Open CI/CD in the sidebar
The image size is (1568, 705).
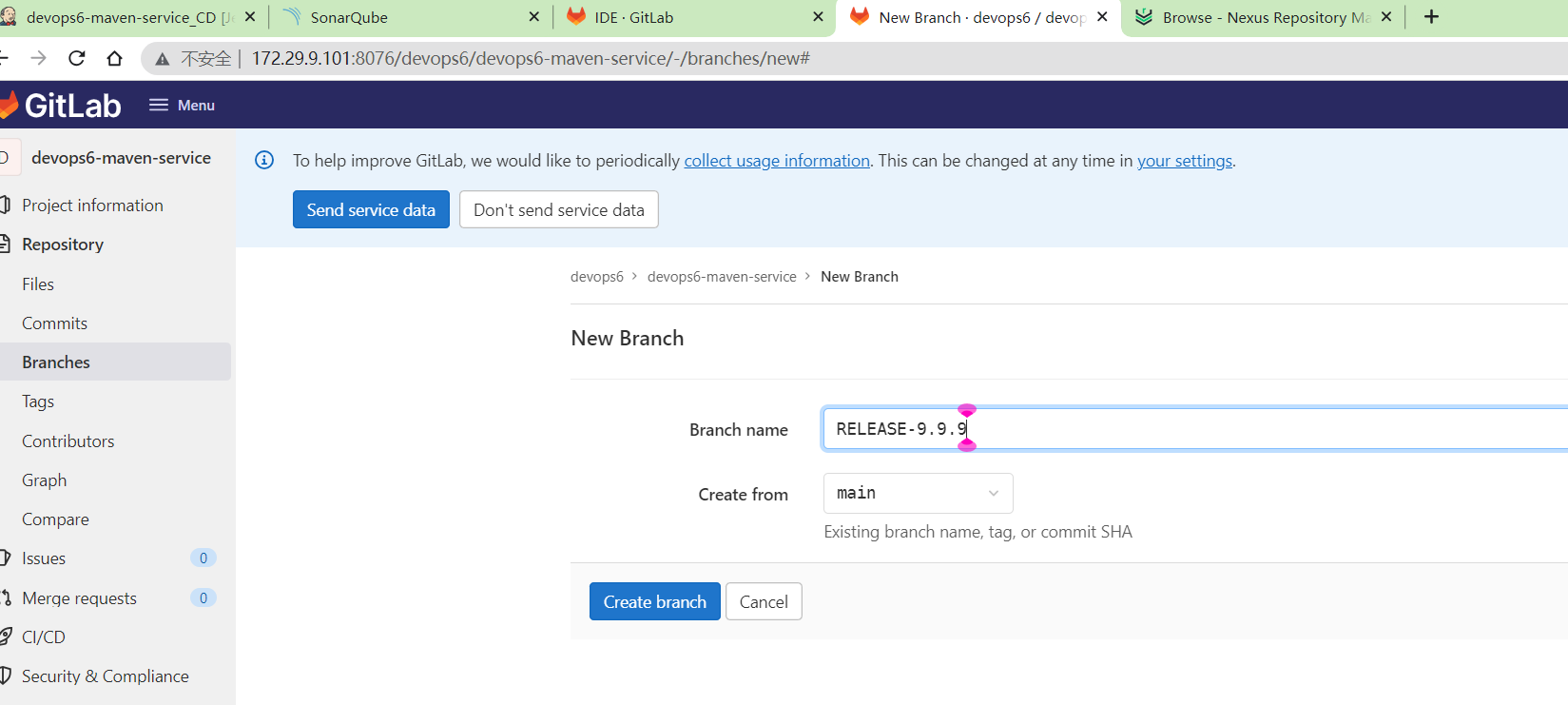point(44,637)
